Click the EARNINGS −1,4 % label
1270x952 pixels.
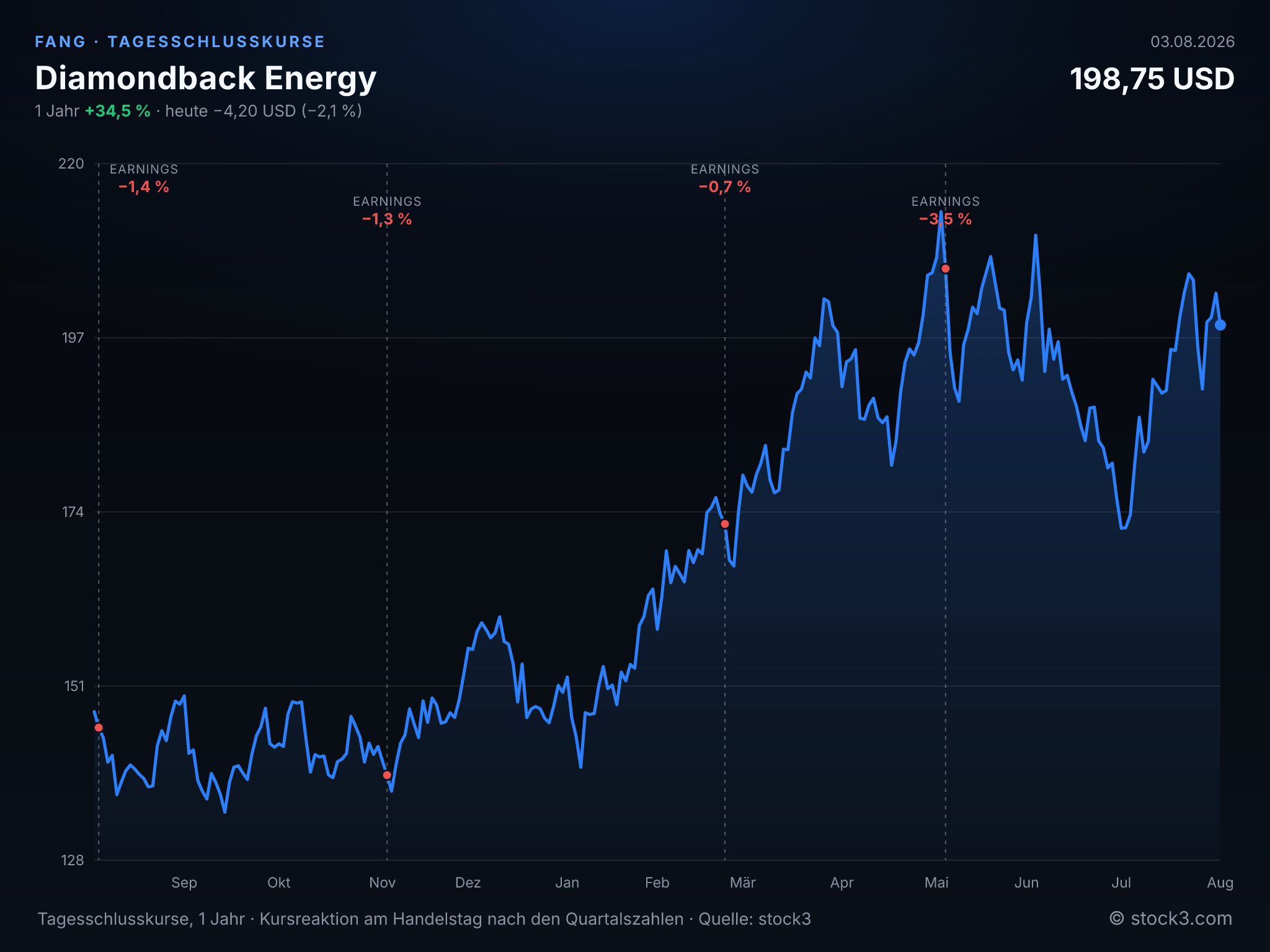point(144,178)
